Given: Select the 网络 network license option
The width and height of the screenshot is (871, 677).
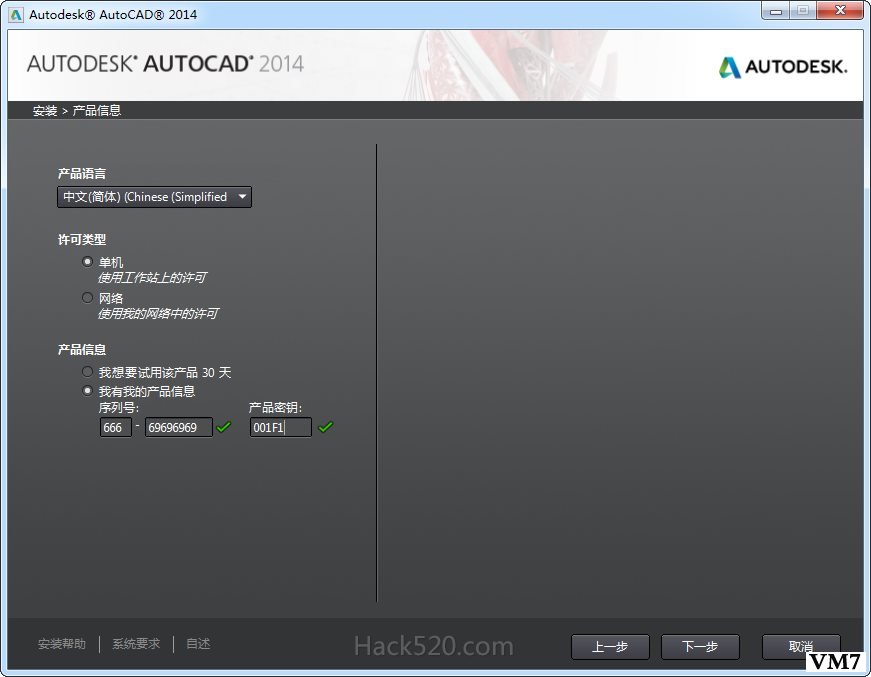Looking at the screenshot, I should [x=87, y=298].
